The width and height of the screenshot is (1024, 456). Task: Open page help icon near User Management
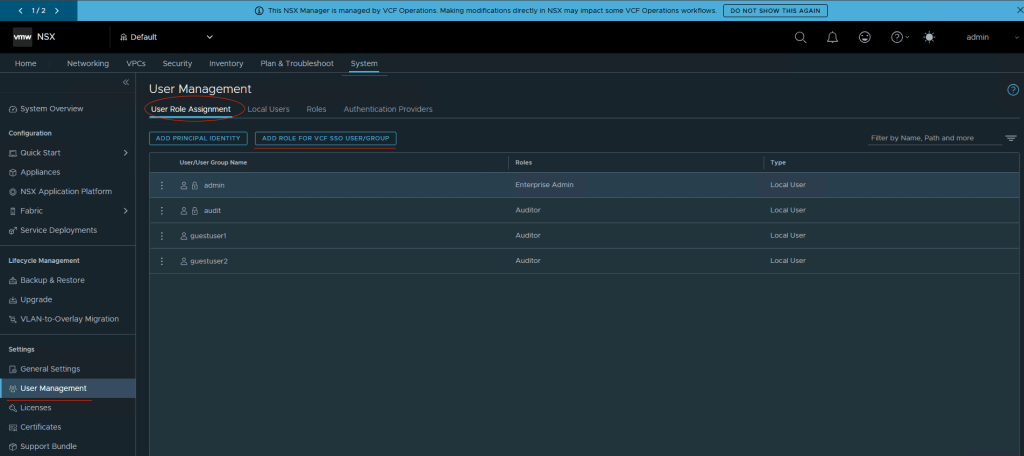(x=1013, y=90)
